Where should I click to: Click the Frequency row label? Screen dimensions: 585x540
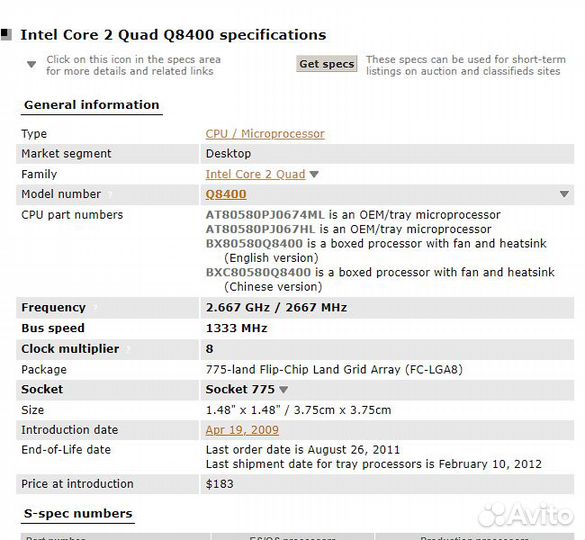pyautogui.click(x=53, y=308)
